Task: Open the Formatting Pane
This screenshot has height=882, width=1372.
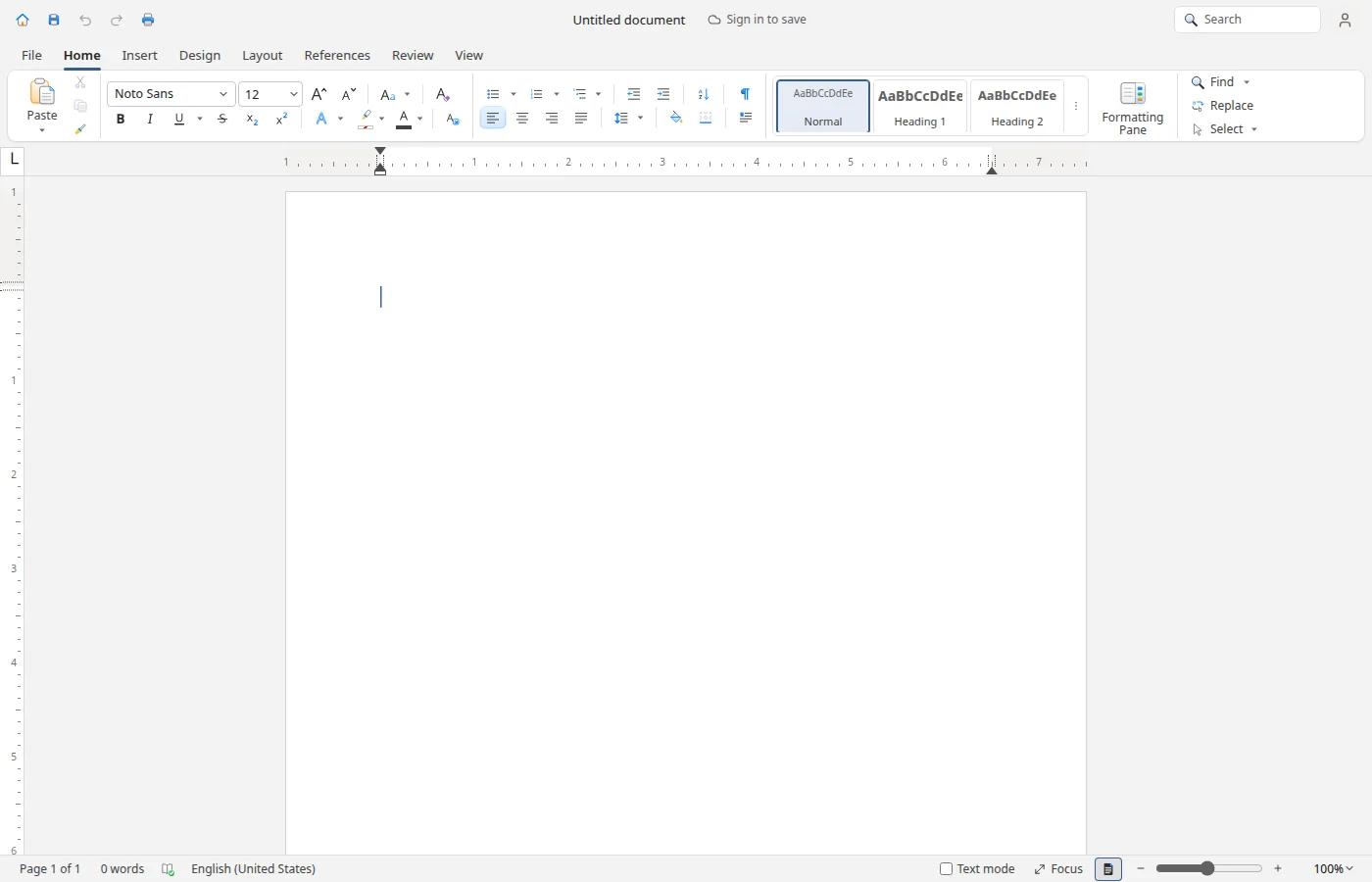Action: 1133,108
